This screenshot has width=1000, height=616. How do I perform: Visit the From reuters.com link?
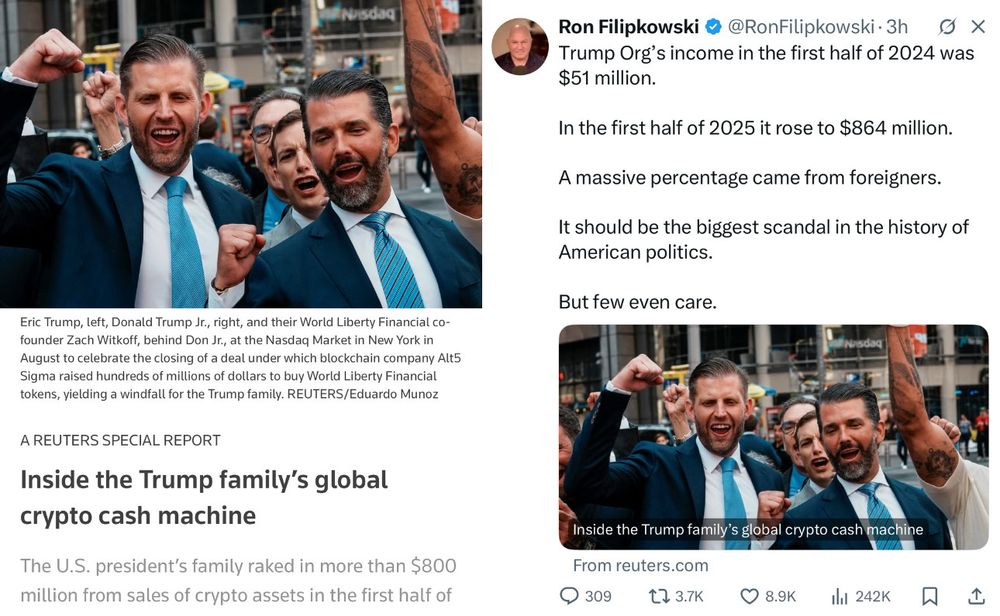(x=640, y=565)
